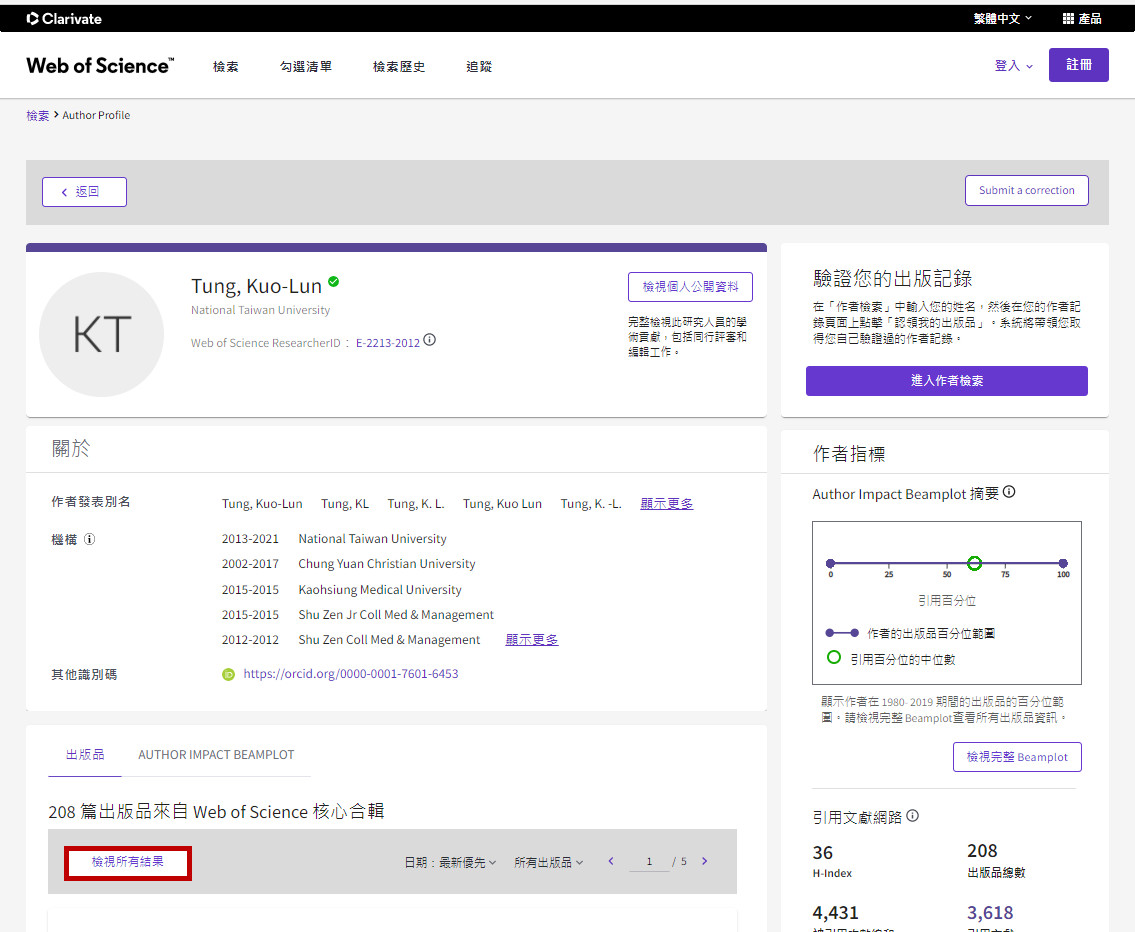Click the 返回 back button

84,192
